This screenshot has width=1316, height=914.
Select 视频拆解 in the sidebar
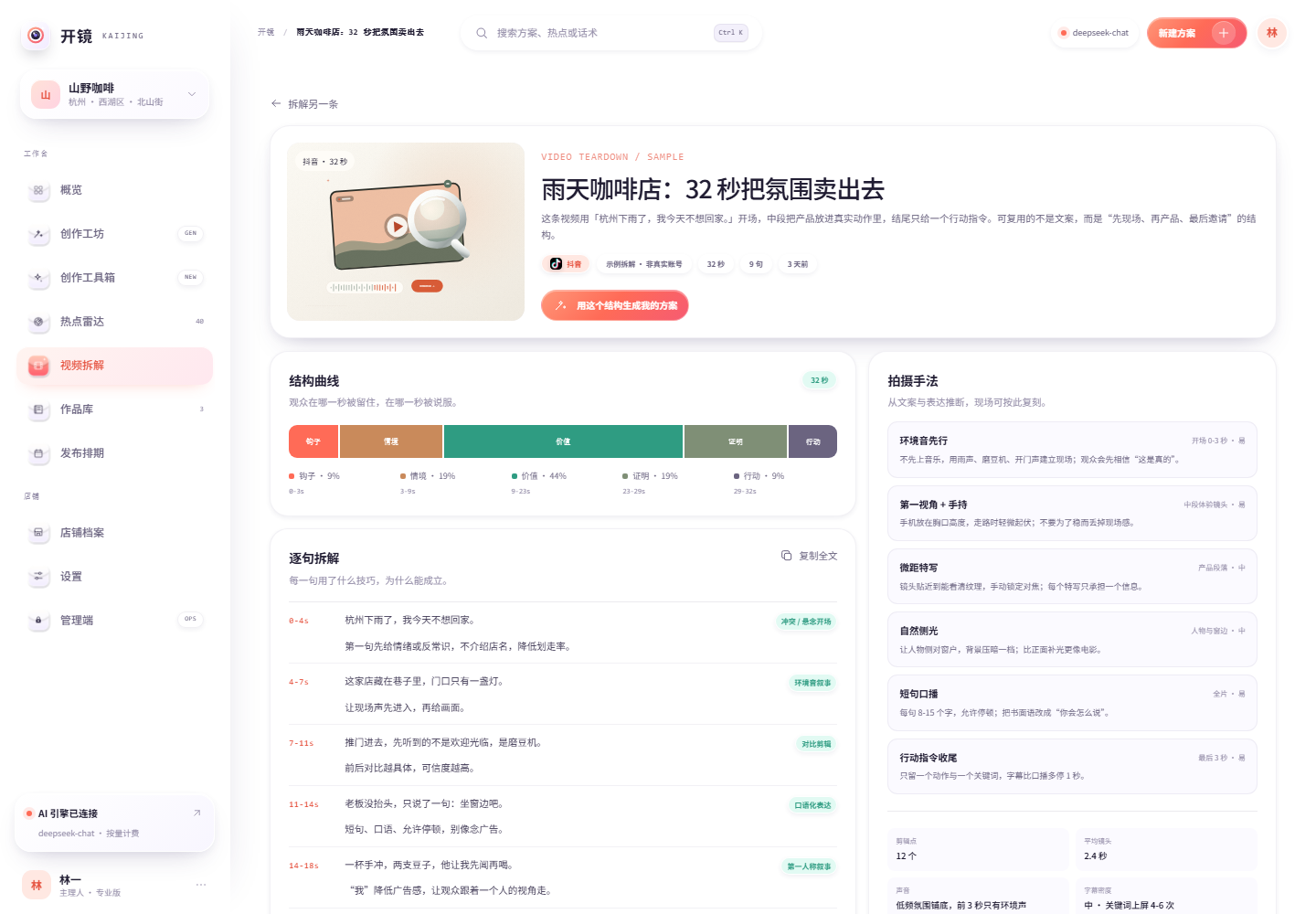tap(115, 366)
